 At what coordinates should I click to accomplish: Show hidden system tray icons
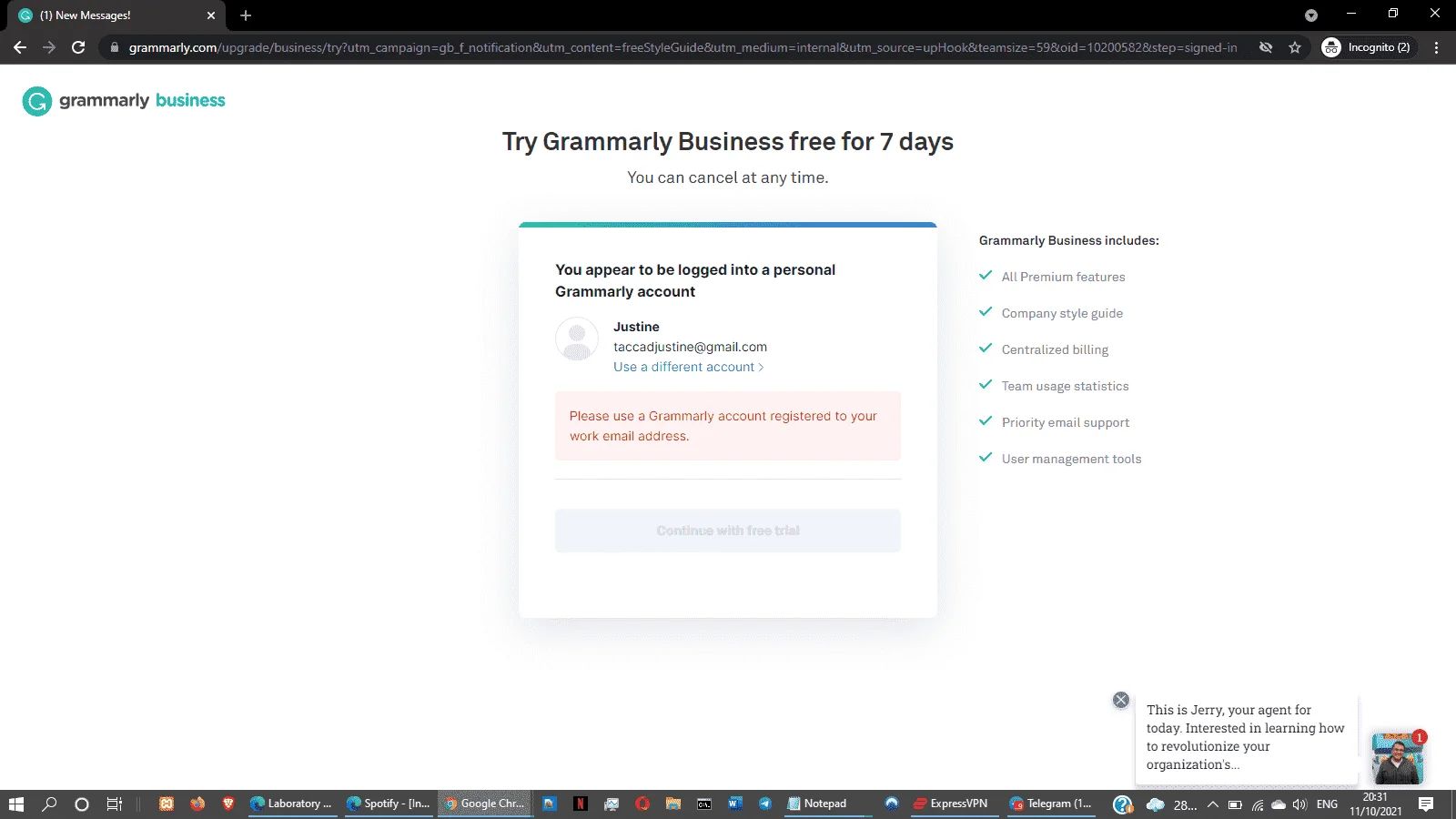(1212, 804)
